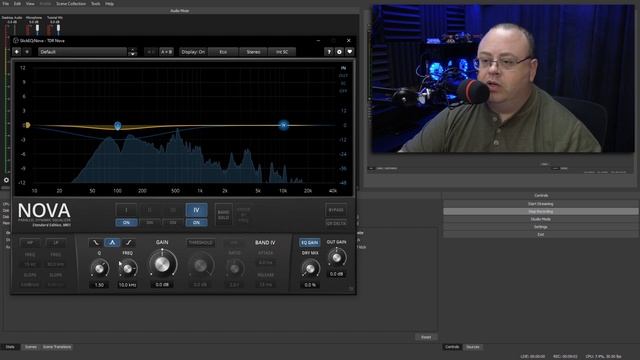Toggle the BAND SOLO button
Screen dimensions: 640x360
click(223, 215)
